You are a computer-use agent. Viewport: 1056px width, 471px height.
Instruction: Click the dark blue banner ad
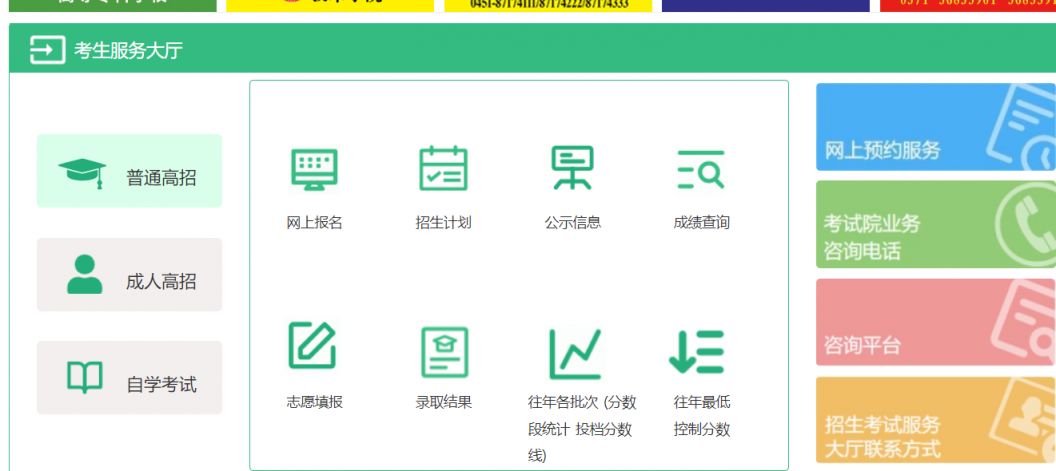pyautogui.click(x=766, y=5)
